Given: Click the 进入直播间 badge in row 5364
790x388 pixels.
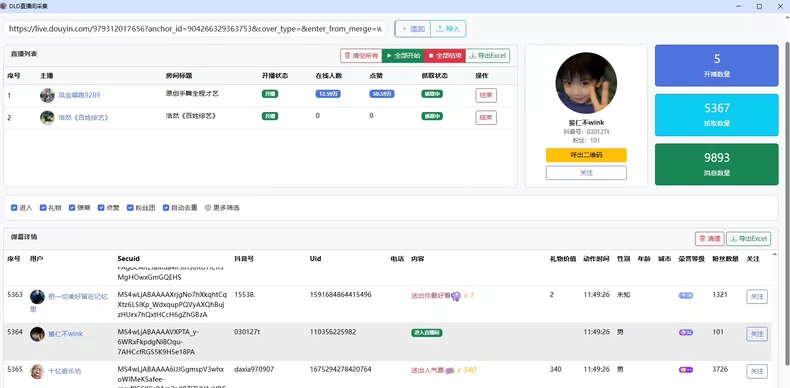Looking at the screenshot, I should coord(427,333).
